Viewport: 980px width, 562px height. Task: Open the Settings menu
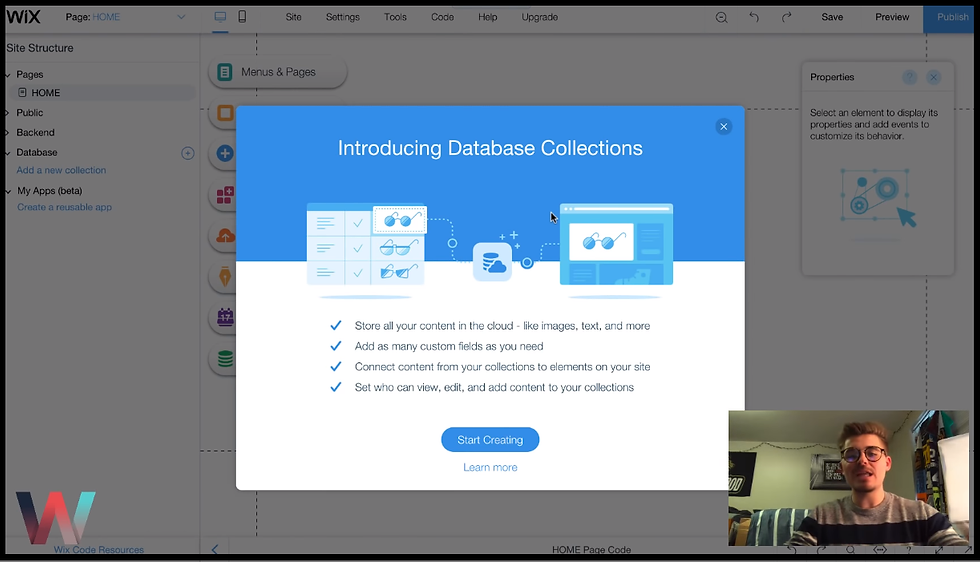pos(342,17)
